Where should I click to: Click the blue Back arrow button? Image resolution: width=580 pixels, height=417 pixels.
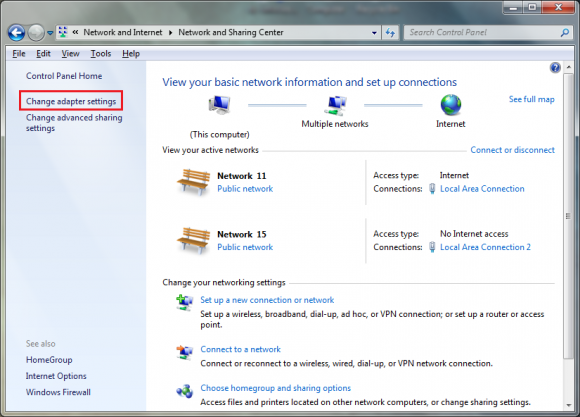click(17, 33)
